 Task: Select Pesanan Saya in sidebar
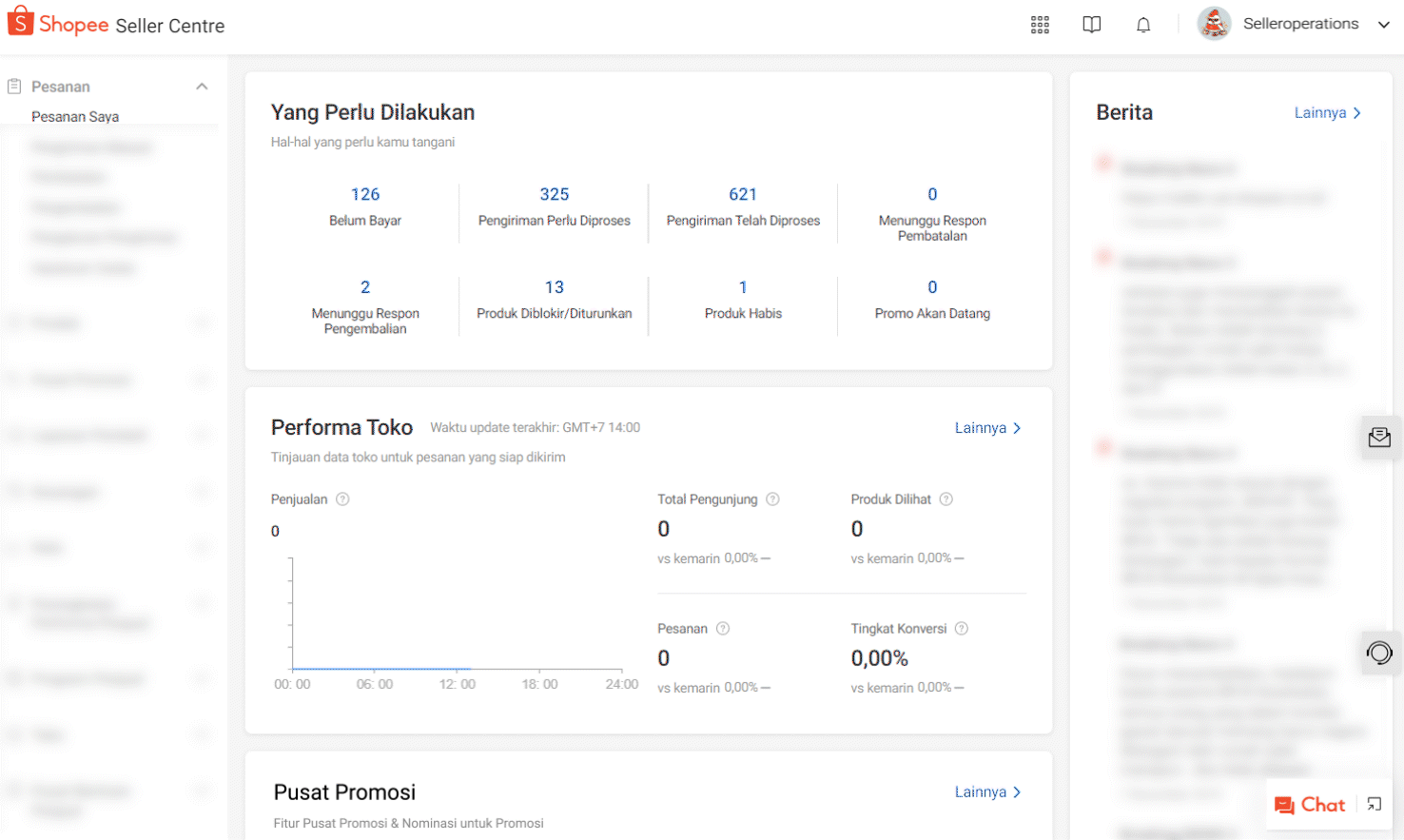pos(75,117)
